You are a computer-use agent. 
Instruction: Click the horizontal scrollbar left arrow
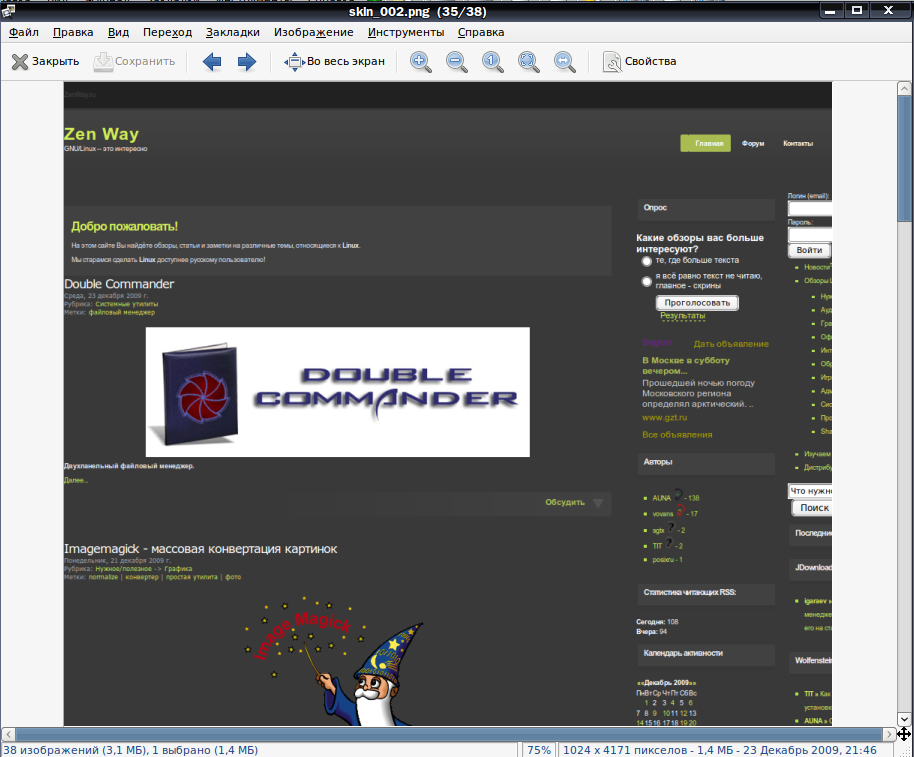point(8,734)
